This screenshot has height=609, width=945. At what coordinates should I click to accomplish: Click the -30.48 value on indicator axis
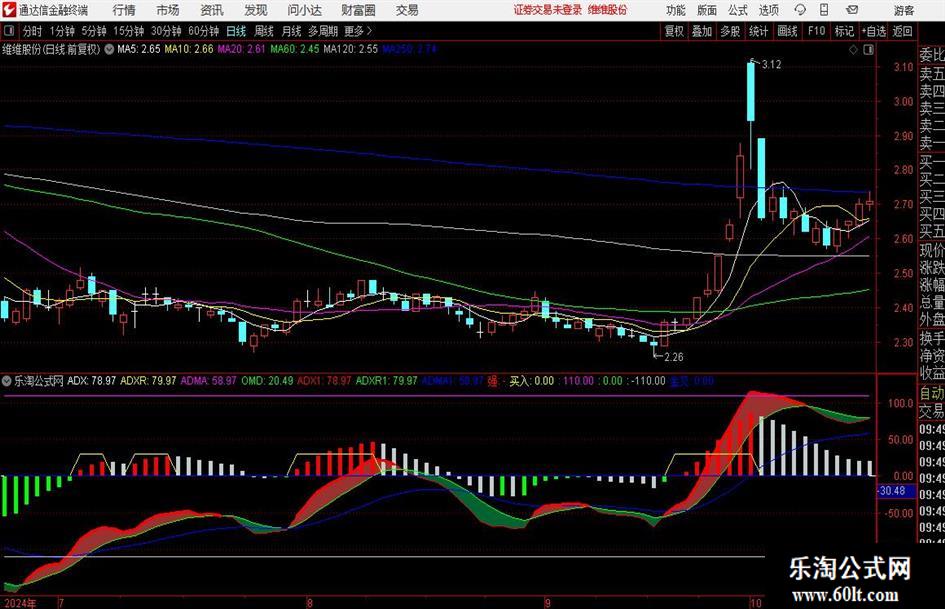pos(892,491)
